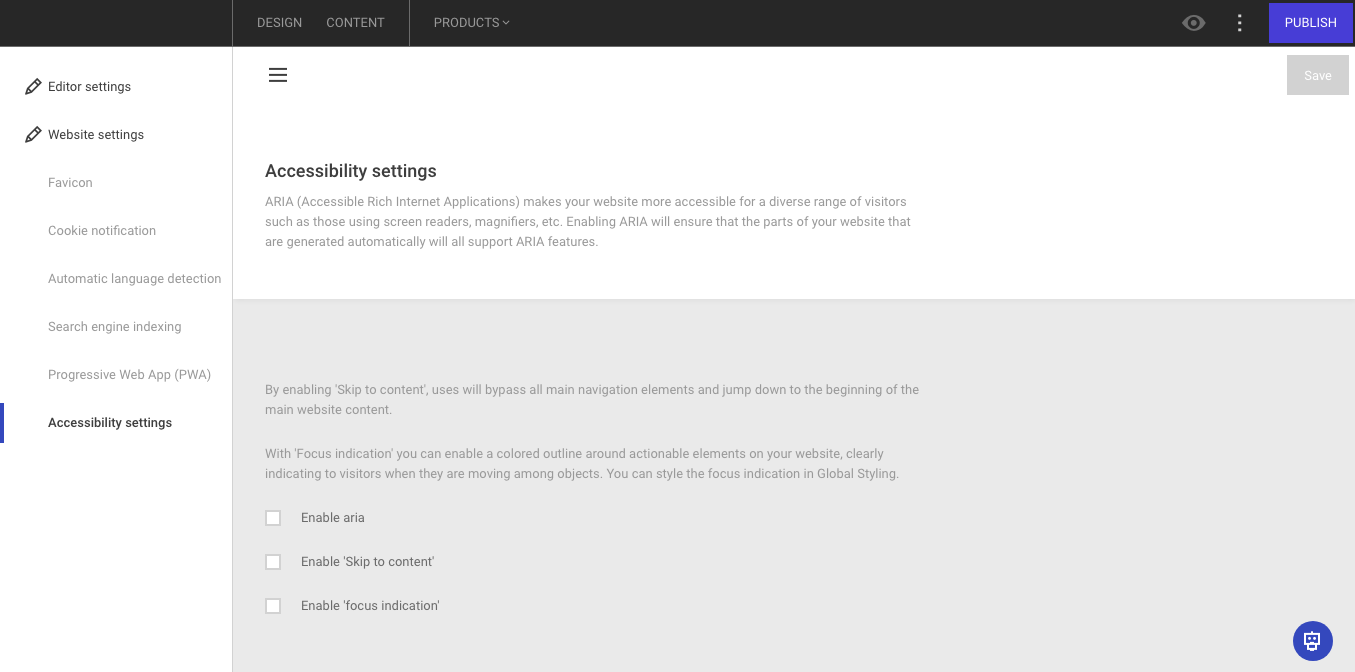Image resolution: width=1355 pixels, height=672 pixels.
Task: Enable the 'Skip to content' option
Action: click(273, 562)
